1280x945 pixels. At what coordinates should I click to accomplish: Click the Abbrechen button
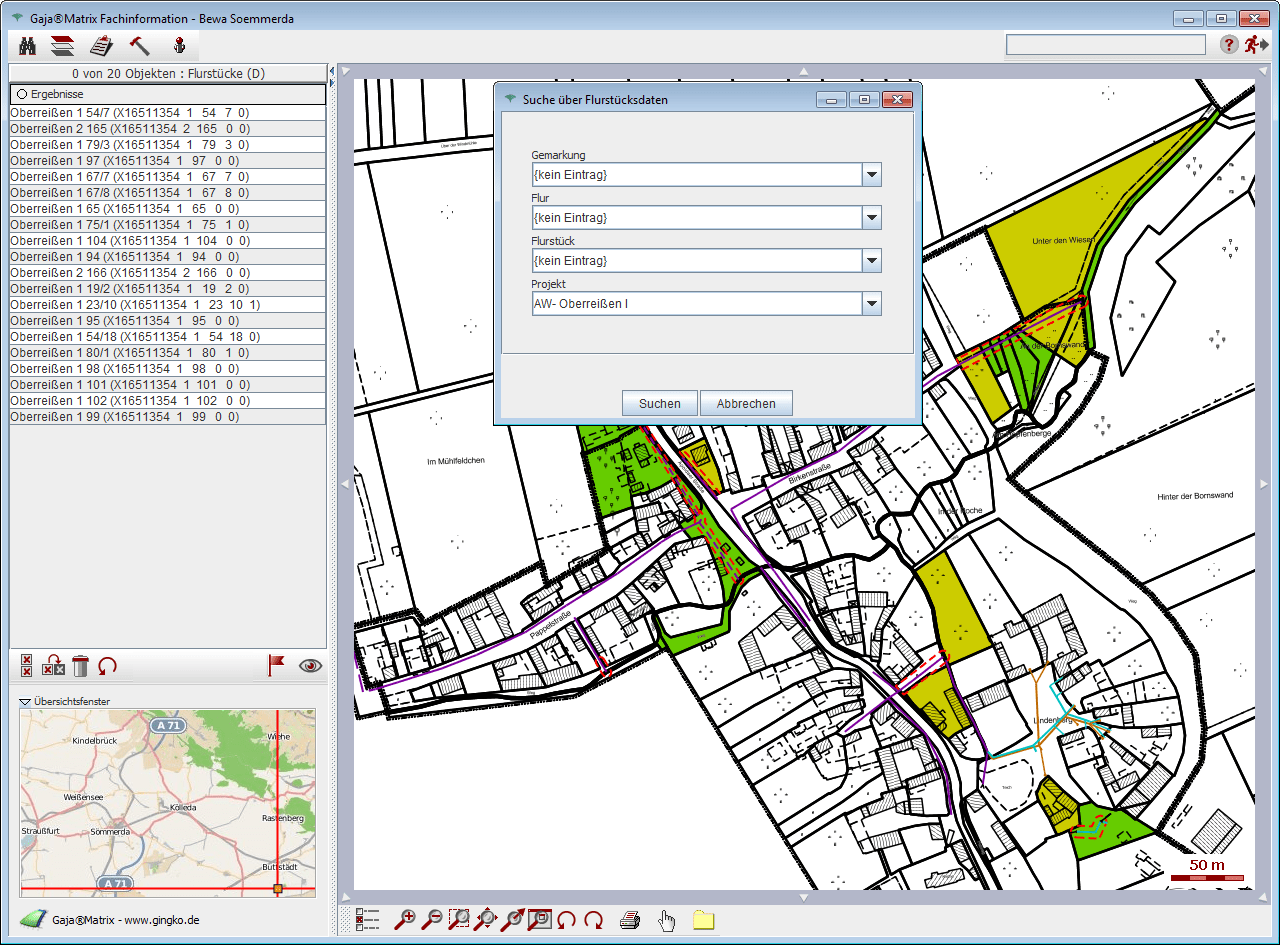[746, 404]
